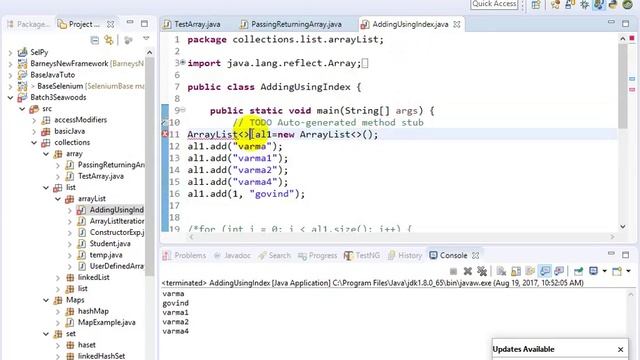Open the Package Explorer tab

click(28, 24)
